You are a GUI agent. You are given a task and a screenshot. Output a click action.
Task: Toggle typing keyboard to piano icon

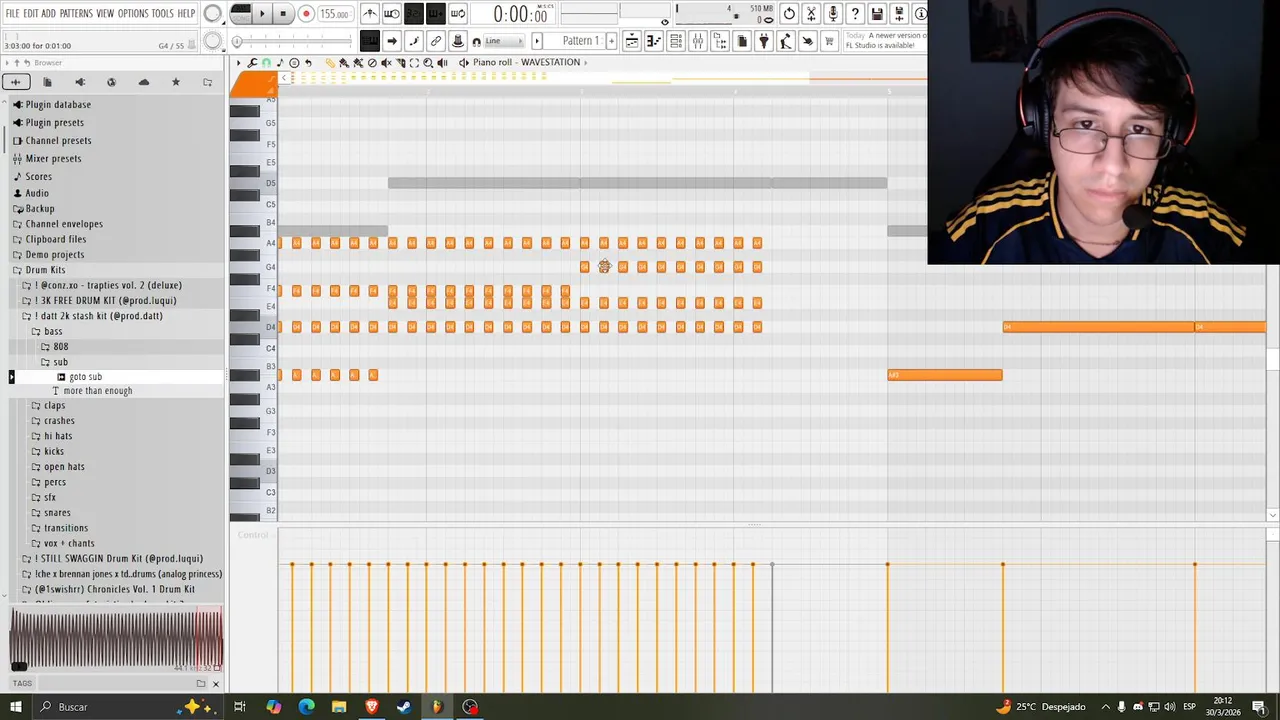tap(370, 41)
